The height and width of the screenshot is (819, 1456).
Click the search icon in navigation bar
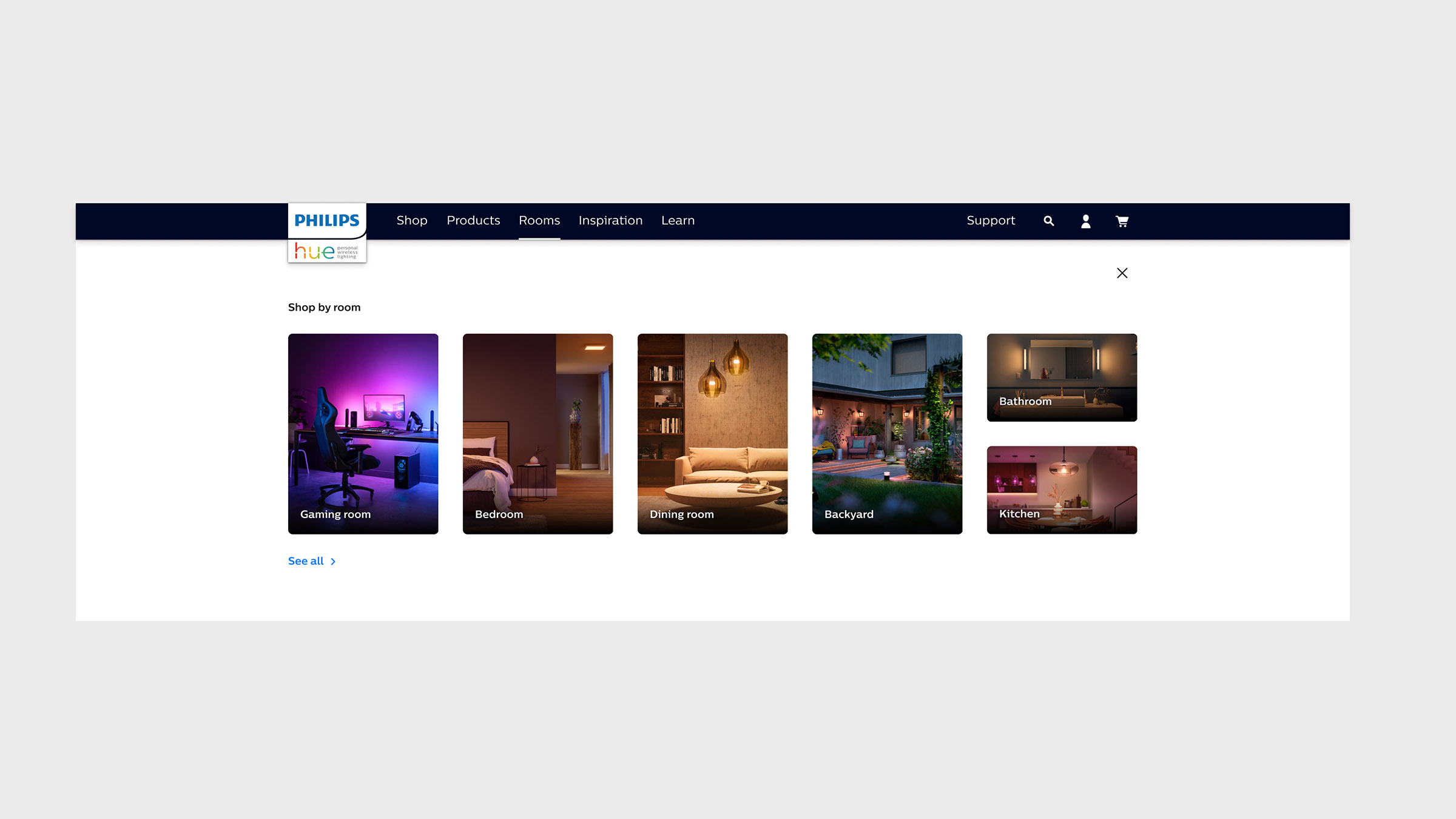pyautogui.click(x=1049, y=221)
